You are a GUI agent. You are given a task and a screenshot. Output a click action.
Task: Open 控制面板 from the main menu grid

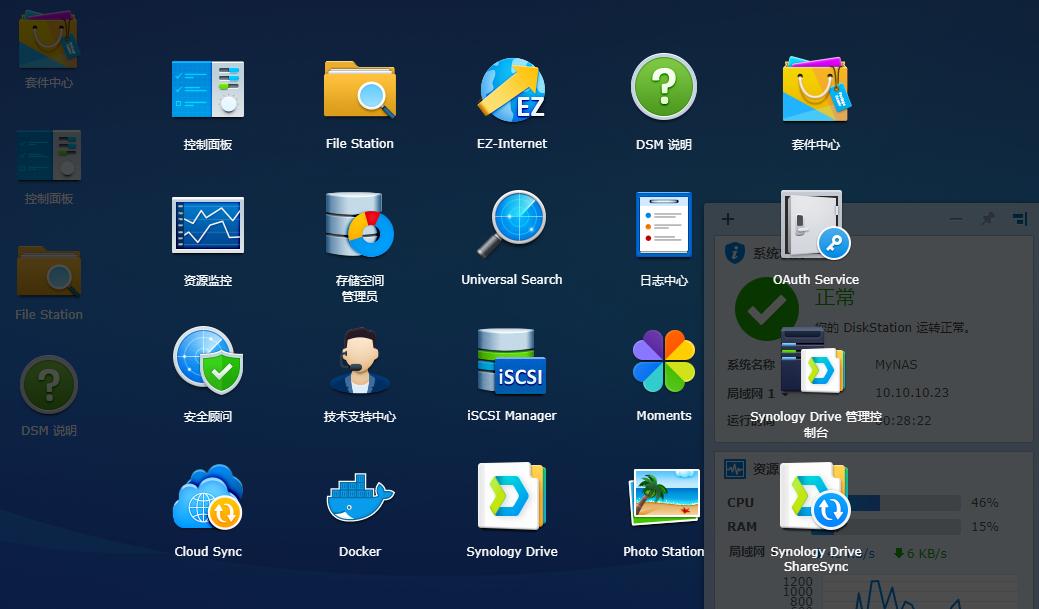click(x=208, y=89)
